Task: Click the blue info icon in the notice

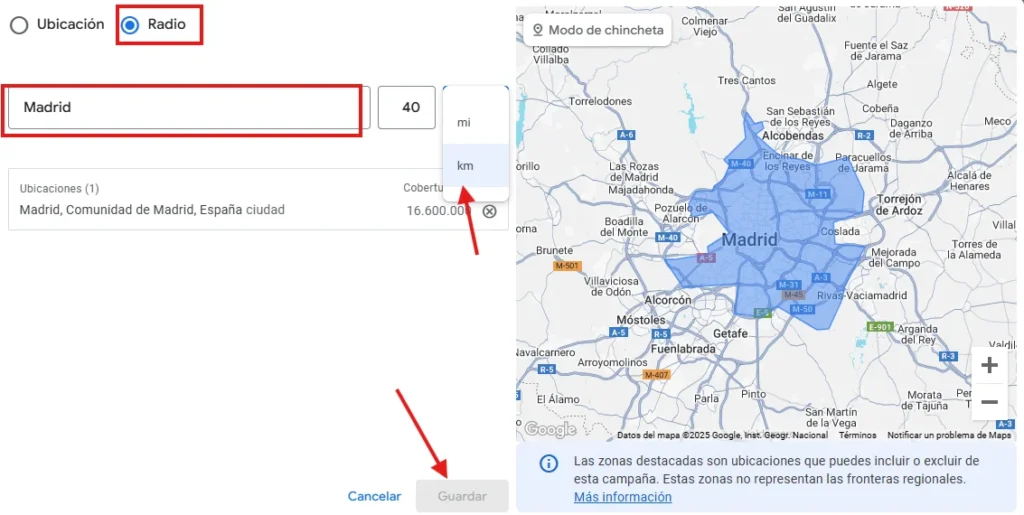Action: point(549,463)
